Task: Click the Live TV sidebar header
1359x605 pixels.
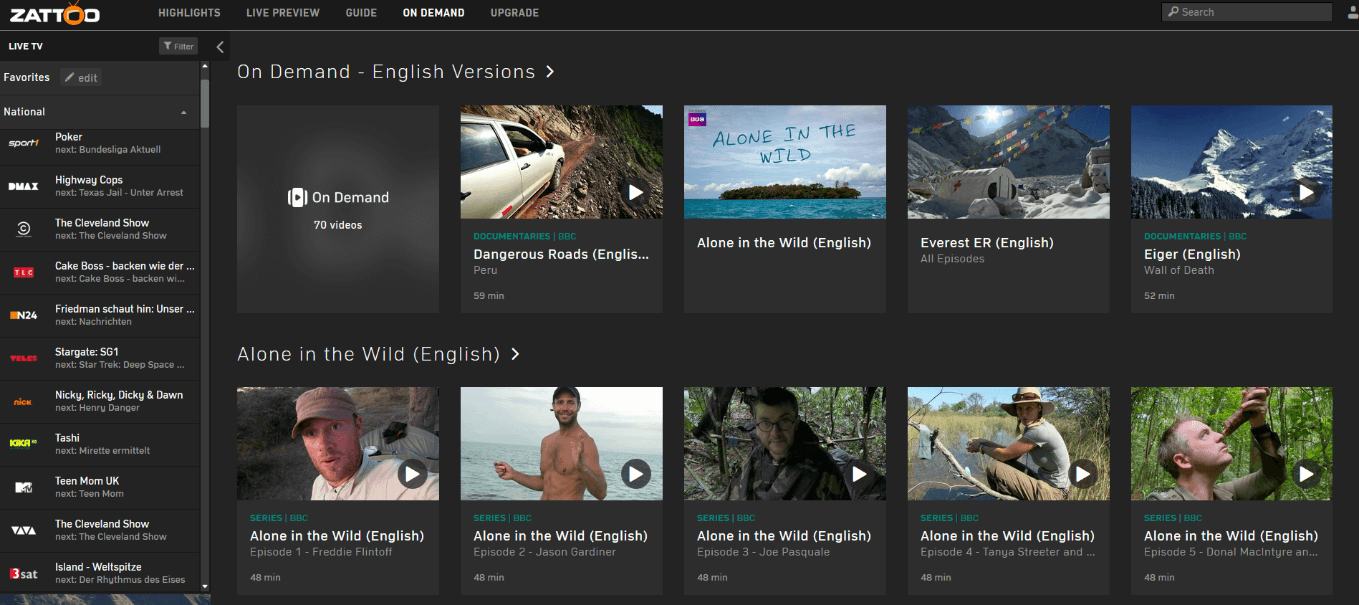Action: [26, 46]
